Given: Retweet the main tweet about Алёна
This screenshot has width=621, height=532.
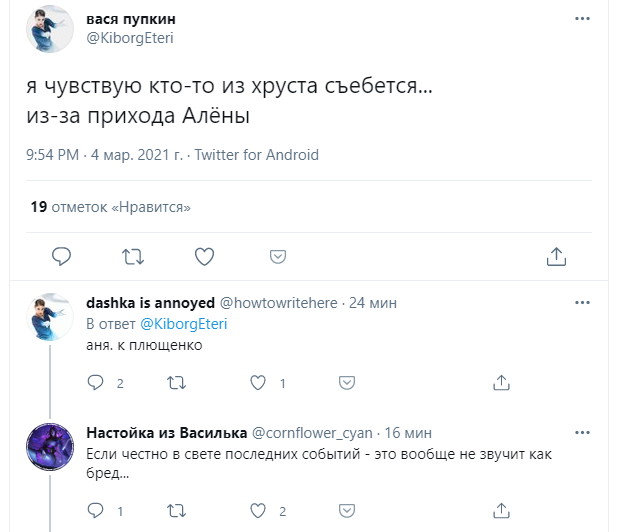Looking at the screenshot, I should [132, 256].
